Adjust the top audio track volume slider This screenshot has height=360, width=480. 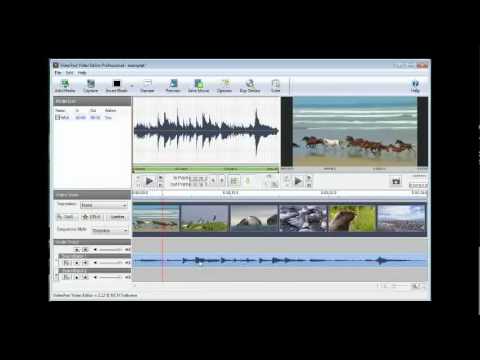click(x=111, y=249)
